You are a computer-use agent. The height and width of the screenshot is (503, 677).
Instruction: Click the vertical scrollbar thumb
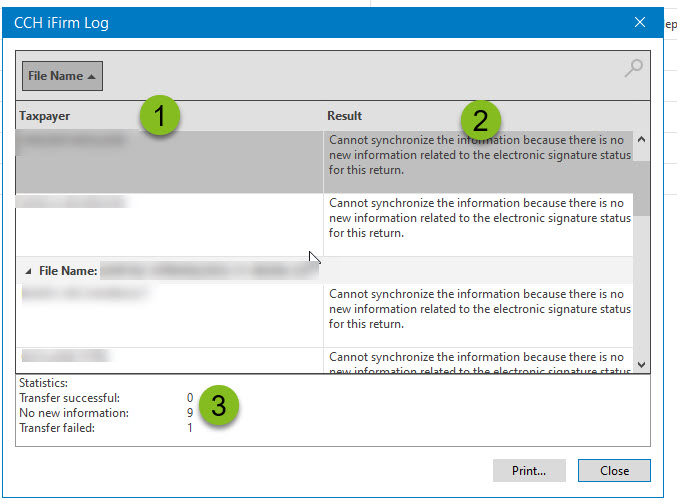pos(641,182)
